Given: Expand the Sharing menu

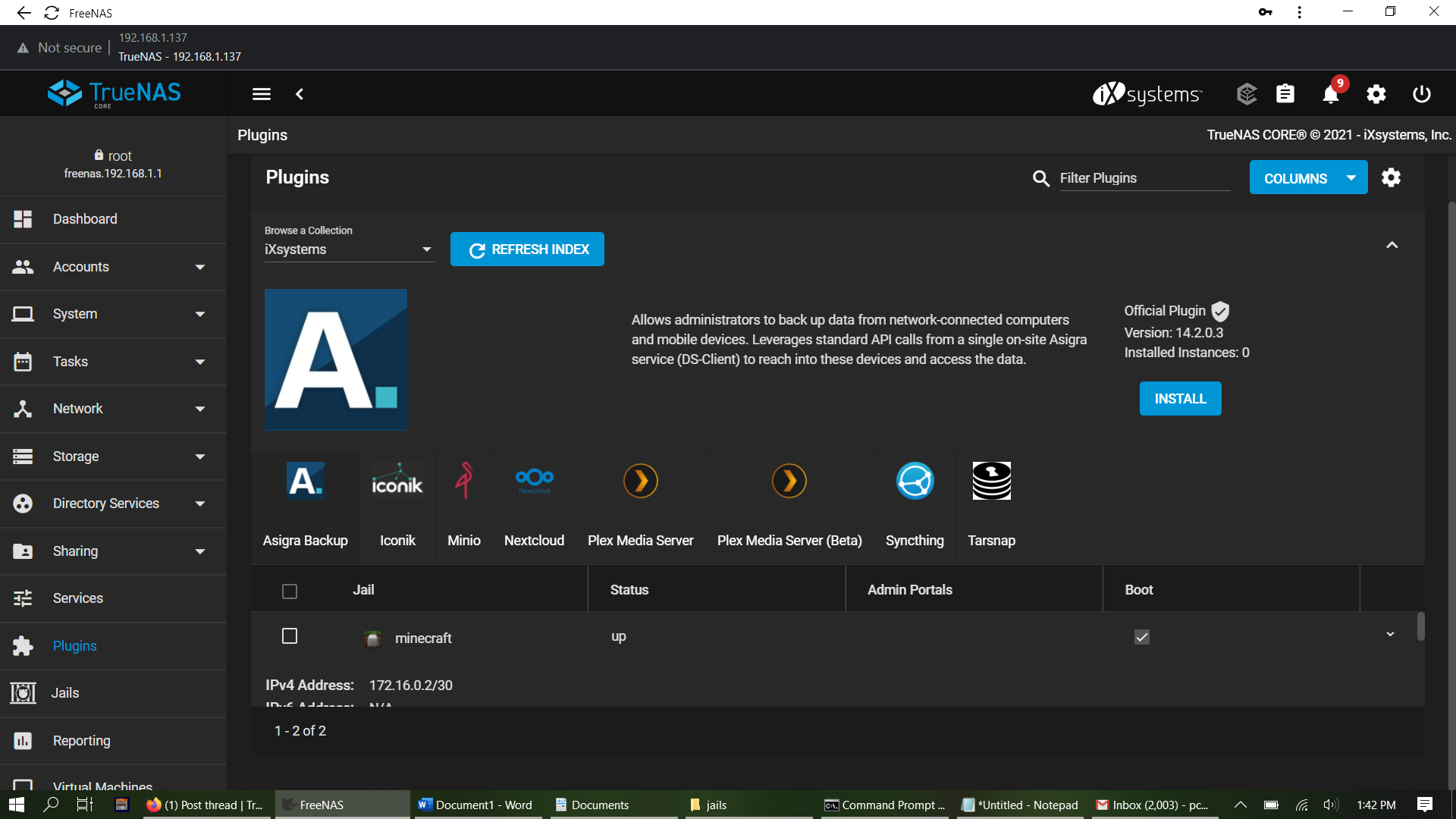Looking at the screenshot, I should pos(114,551).
